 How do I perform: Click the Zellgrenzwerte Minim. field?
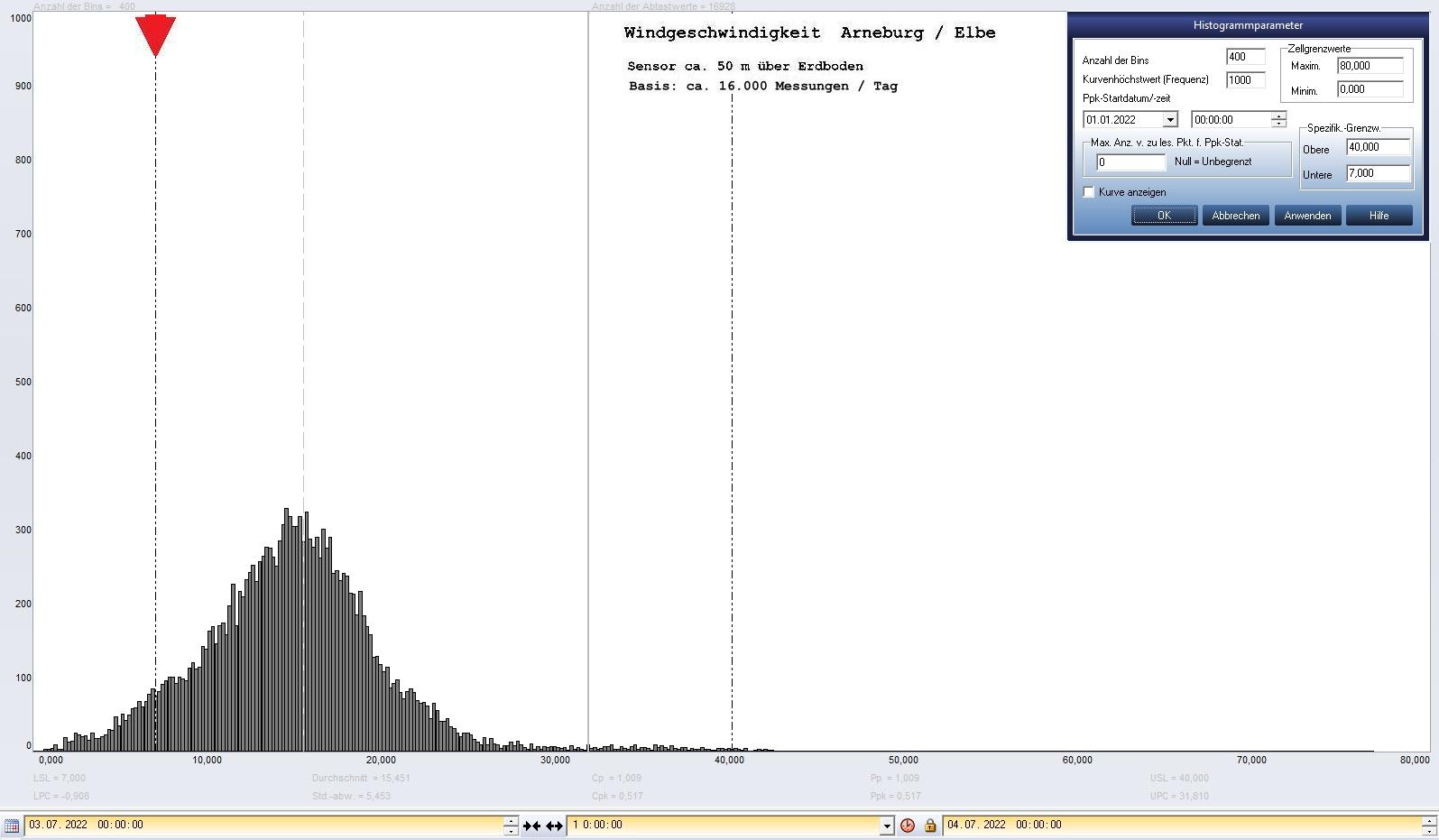coord(1370,89)
